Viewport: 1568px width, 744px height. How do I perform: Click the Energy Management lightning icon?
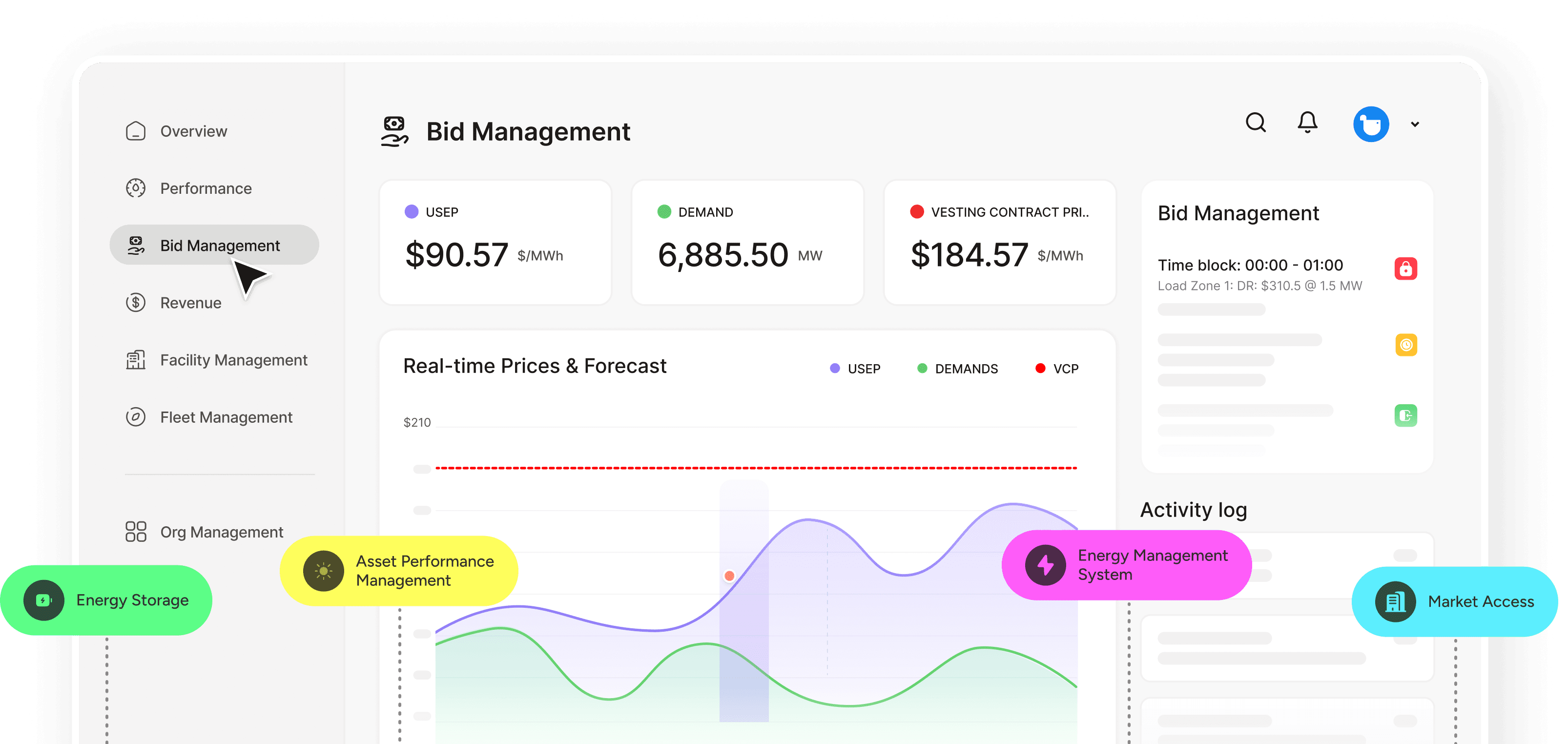1045,566
